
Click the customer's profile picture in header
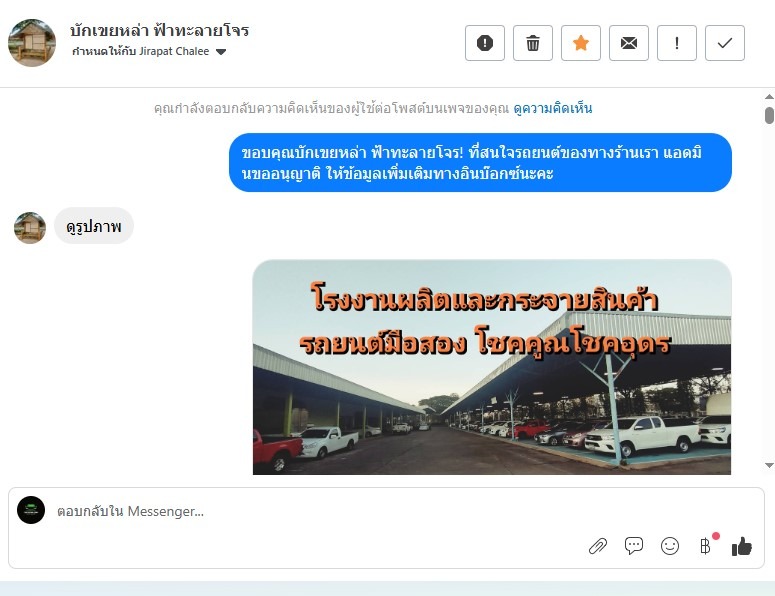coord(32,43)
